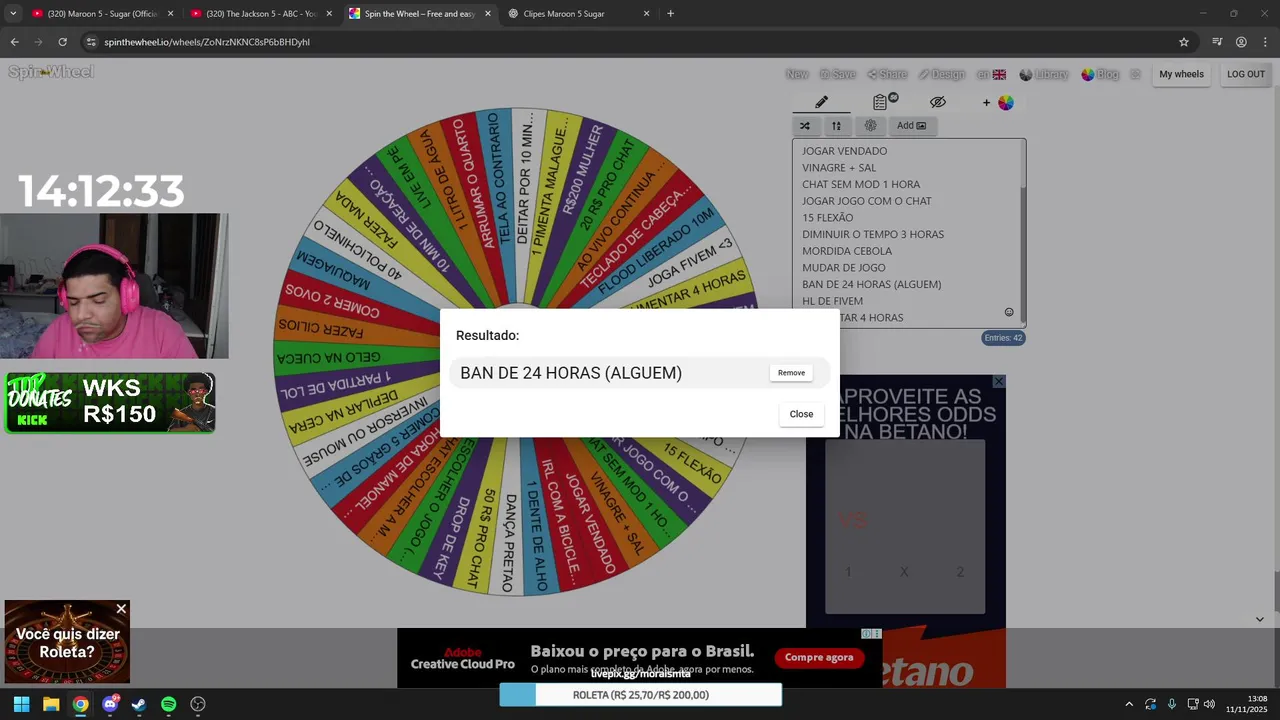
Task: Click Save in the top menu
Action: tap(838, 74)
